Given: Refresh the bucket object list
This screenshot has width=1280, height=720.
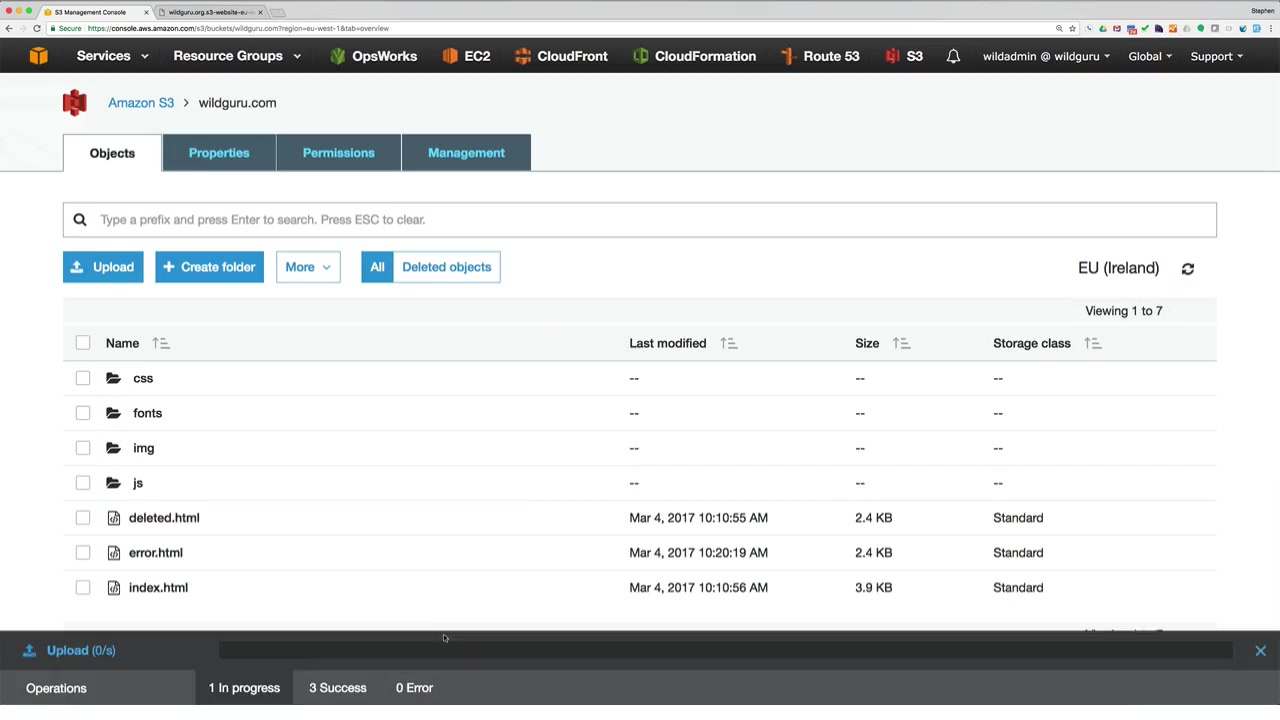Looking at the screenshot, I should [x=1188, y=268].
